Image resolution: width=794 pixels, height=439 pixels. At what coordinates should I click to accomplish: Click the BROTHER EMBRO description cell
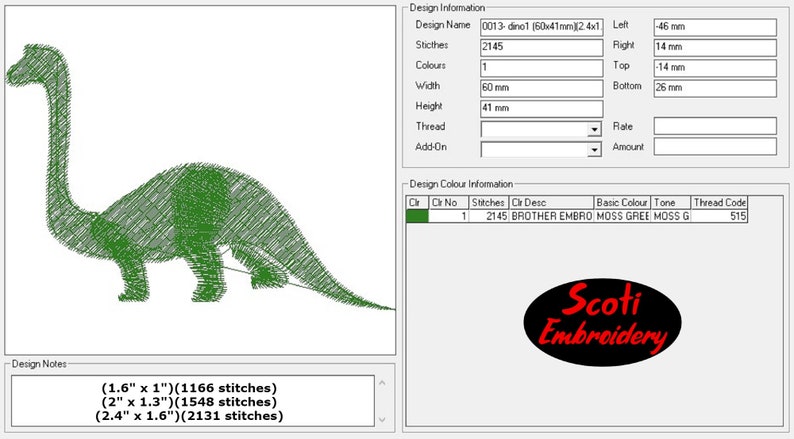click(x=551, y=216)
